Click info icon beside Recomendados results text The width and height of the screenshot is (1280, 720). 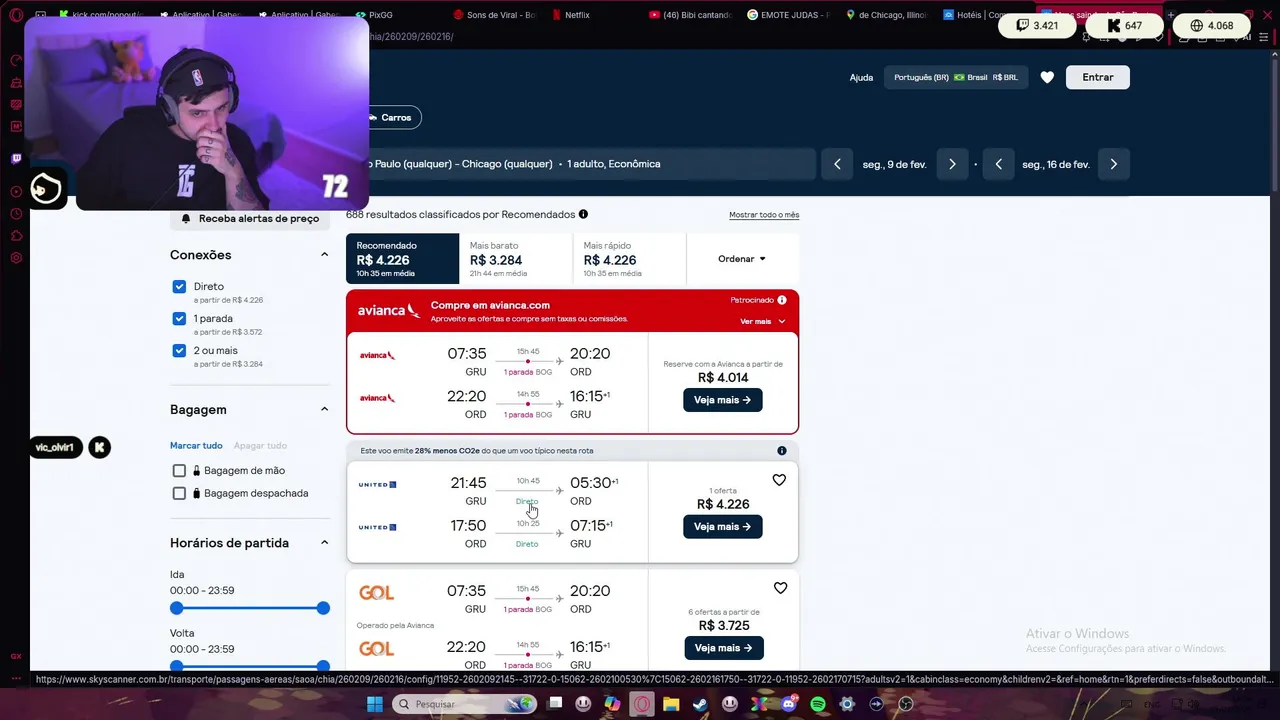click(583, 214)
